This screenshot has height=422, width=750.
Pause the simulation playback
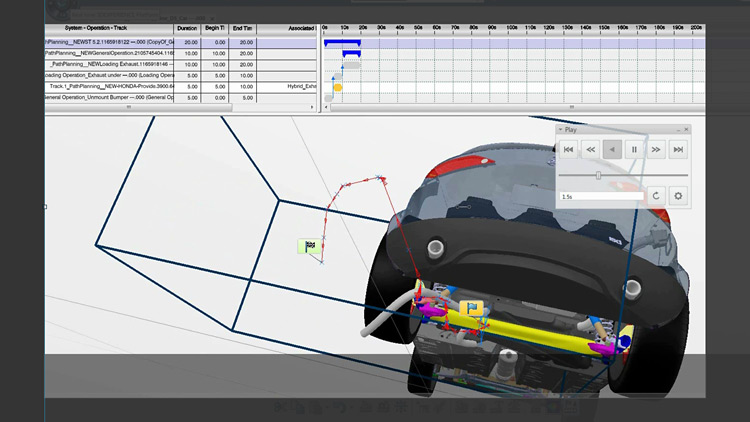point(634,149)
